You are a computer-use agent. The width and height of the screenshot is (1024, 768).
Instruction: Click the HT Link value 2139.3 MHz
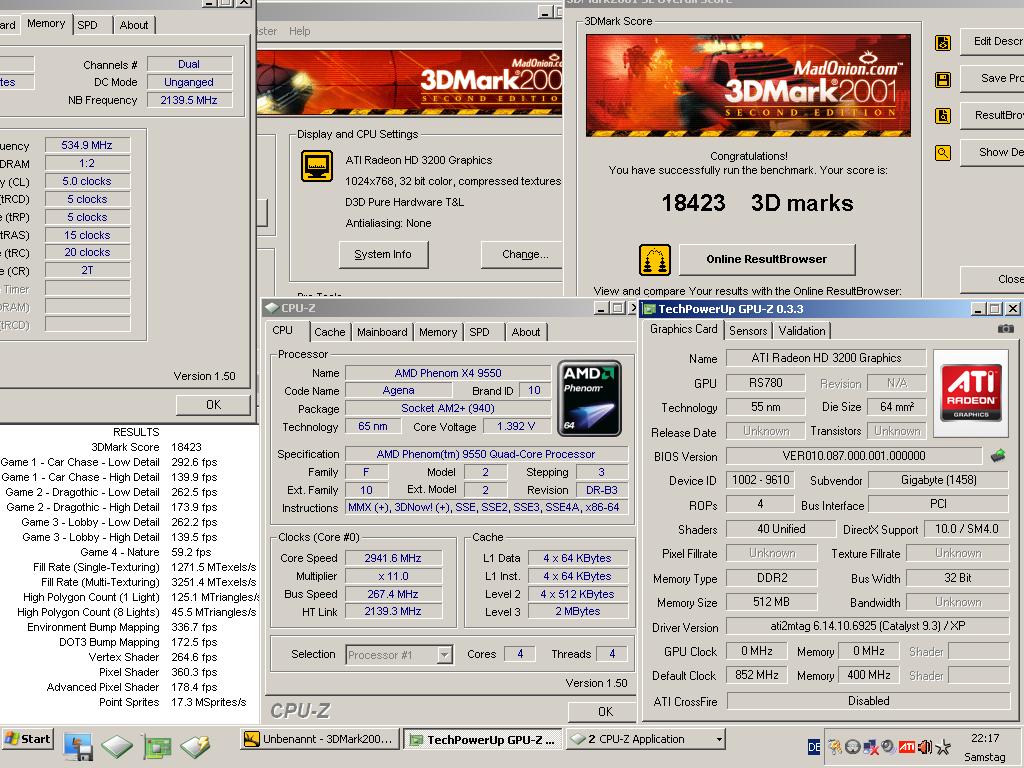click(393, 612)
